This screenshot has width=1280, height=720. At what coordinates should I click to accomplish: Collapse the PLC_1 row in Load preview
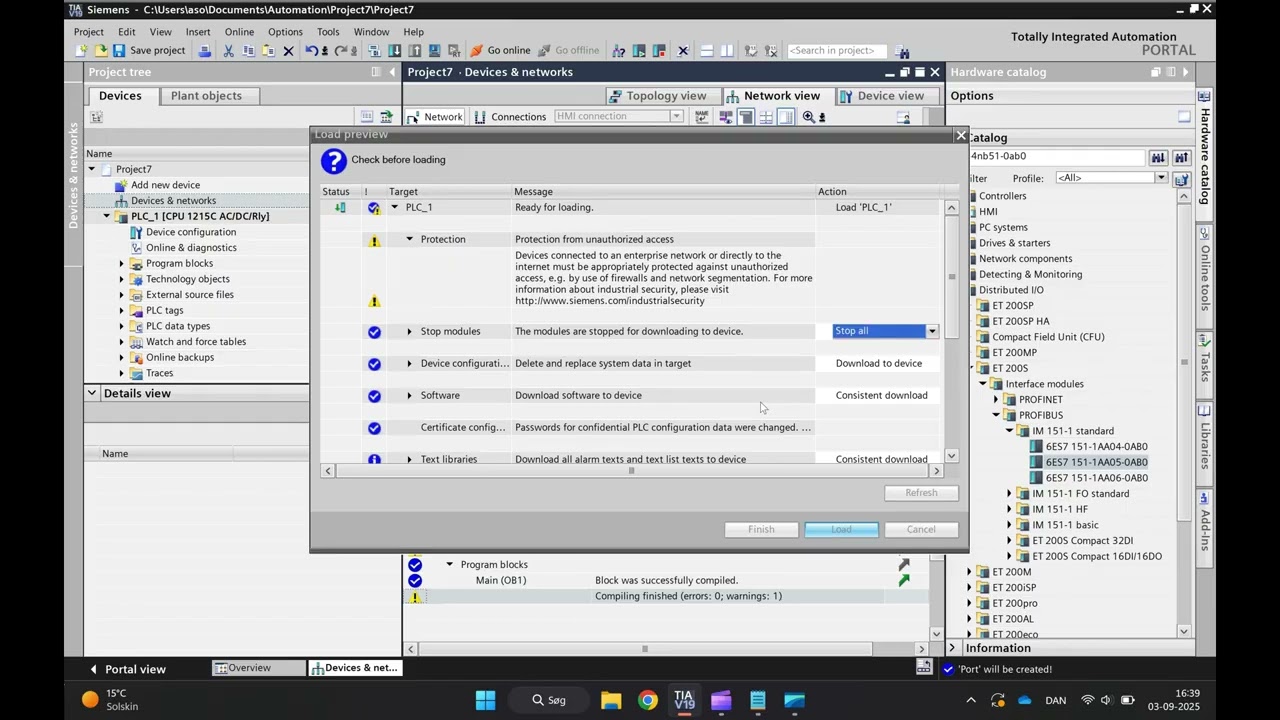click(x=394, y=207)
